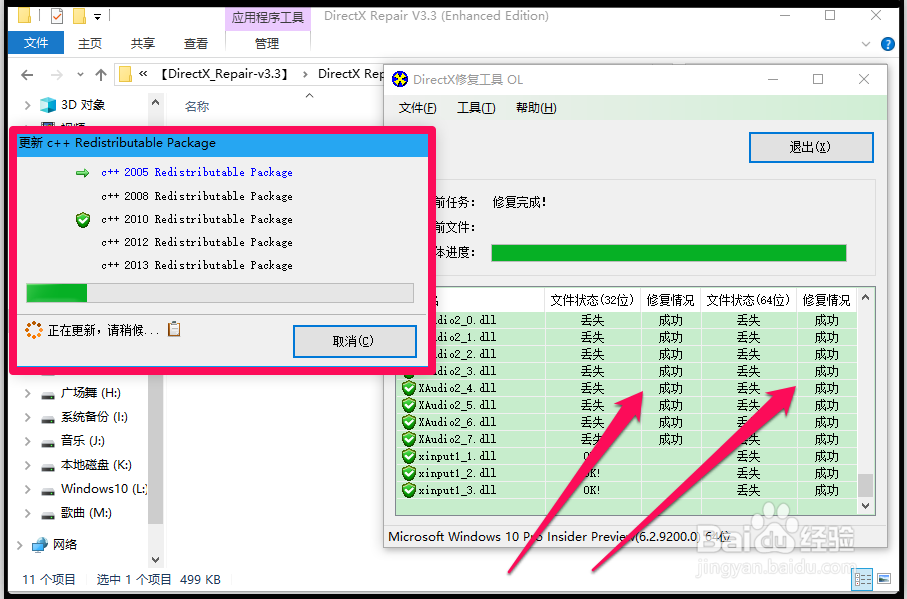Expand the 歌曲 (M:) drive node
907x599 pixels.
tap(27, 513)
